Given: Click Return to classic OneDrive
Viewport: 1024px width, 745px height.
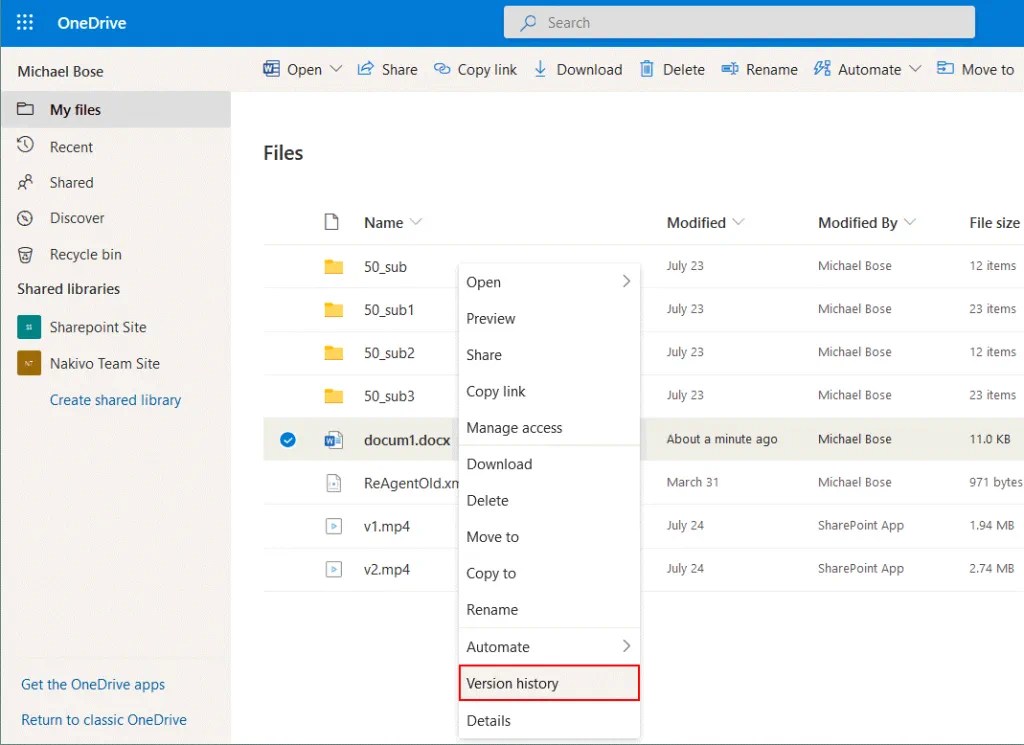Looking at the screenshot, I should (x=104, y=719).
